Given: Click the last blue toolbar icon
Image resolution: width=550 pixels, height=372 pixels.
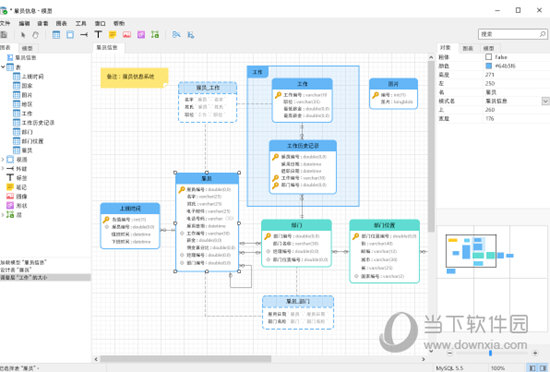Looking at the screenshot, I should tap(191, 35).
